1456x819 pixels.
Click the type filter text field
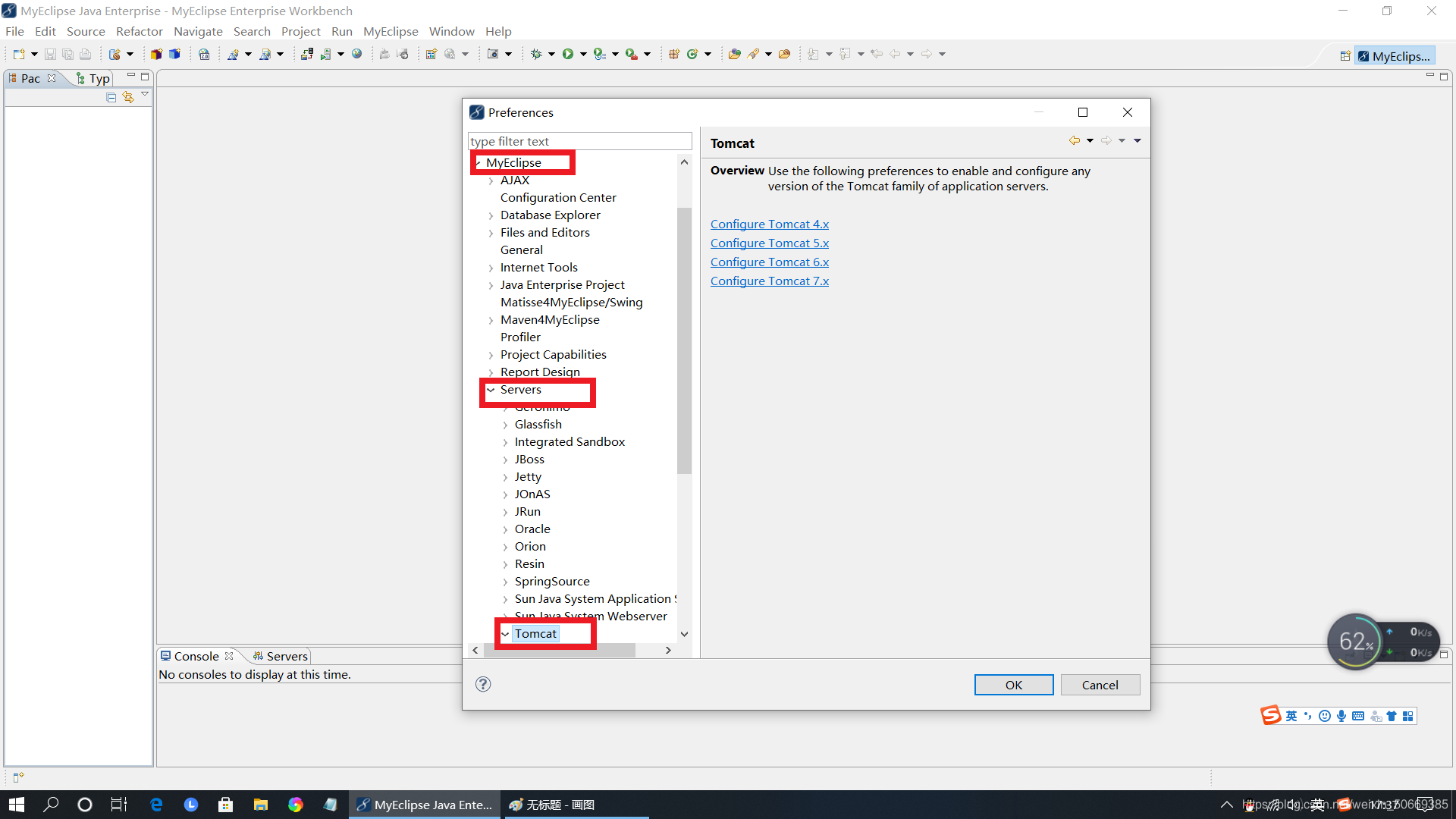580,141
